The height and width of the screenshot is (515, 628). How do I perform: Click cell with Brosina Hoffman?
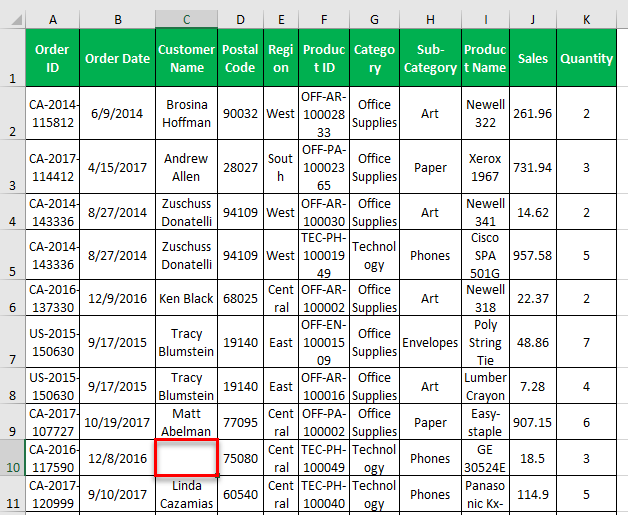click(x=186, y=113)
